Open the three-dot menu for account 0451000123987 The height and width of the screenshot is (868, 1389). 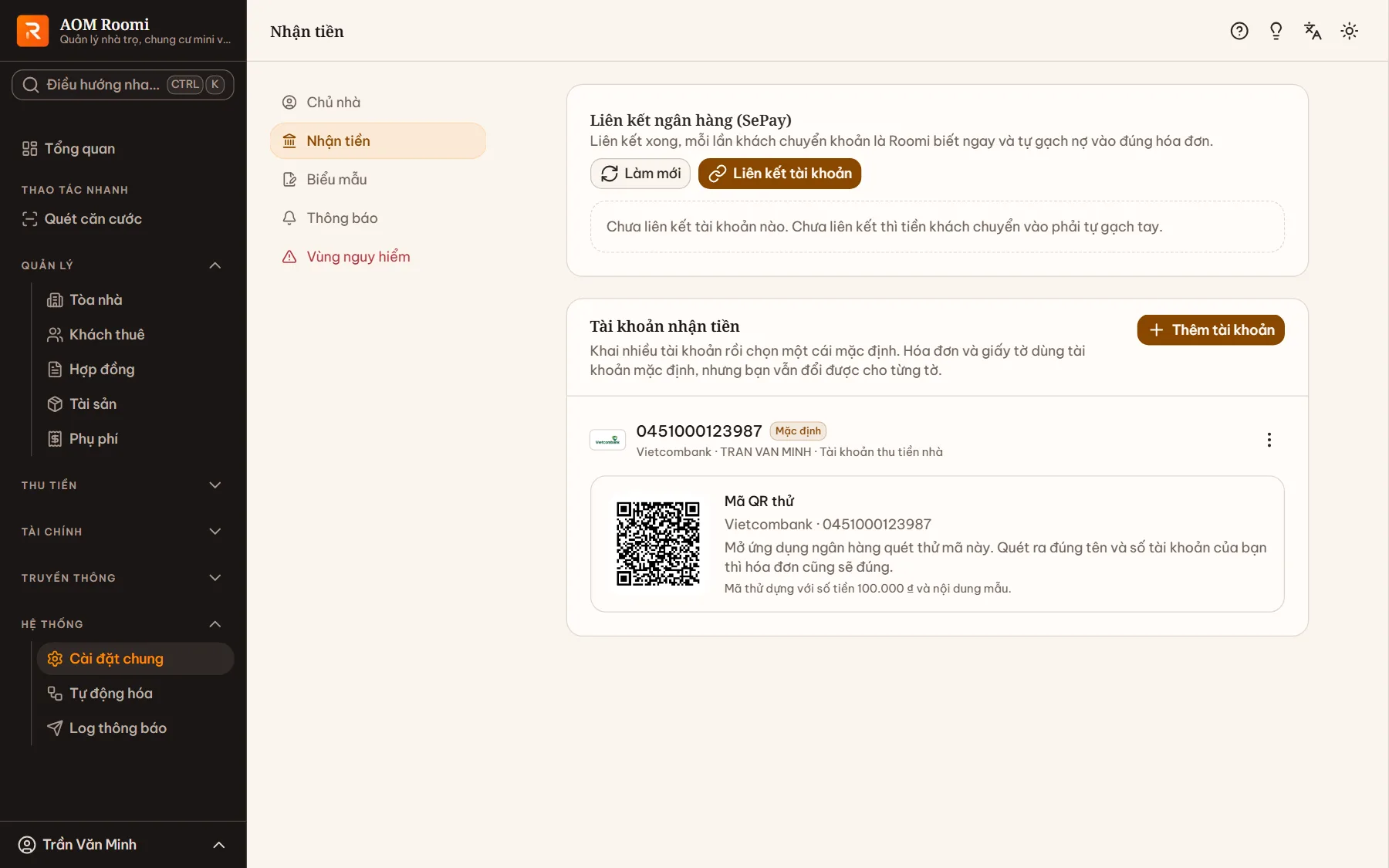click(1269, 440)
